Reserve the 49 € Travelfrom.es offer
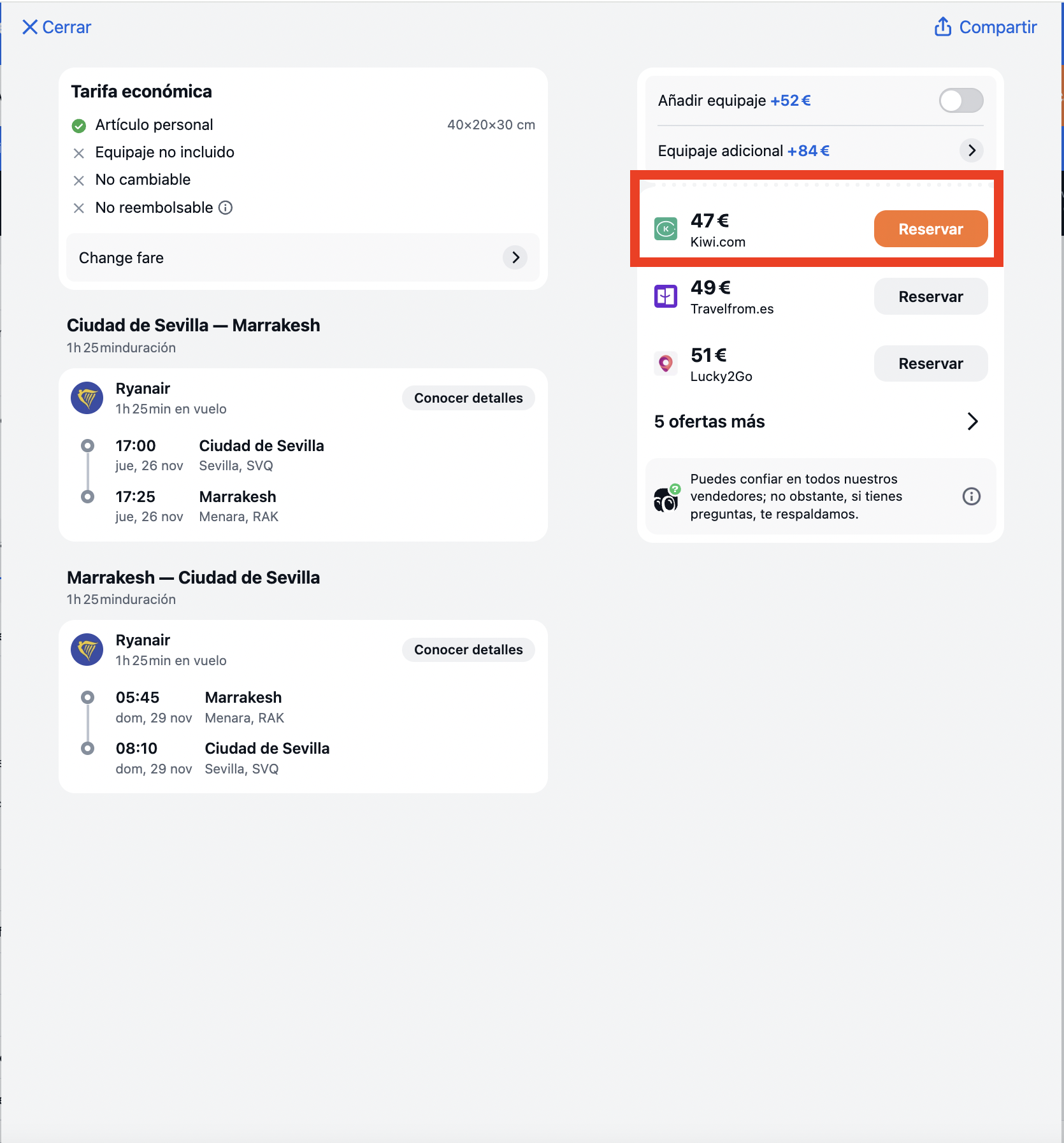This screenshot has height=1143, width=1064. tap(930, 297)
